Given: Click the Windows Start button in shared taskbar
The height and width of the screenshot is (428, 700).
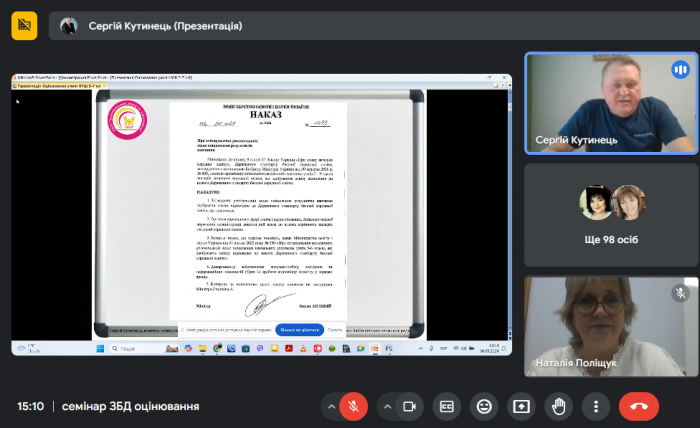Looking at the screenshot, I should coord(99,348).
